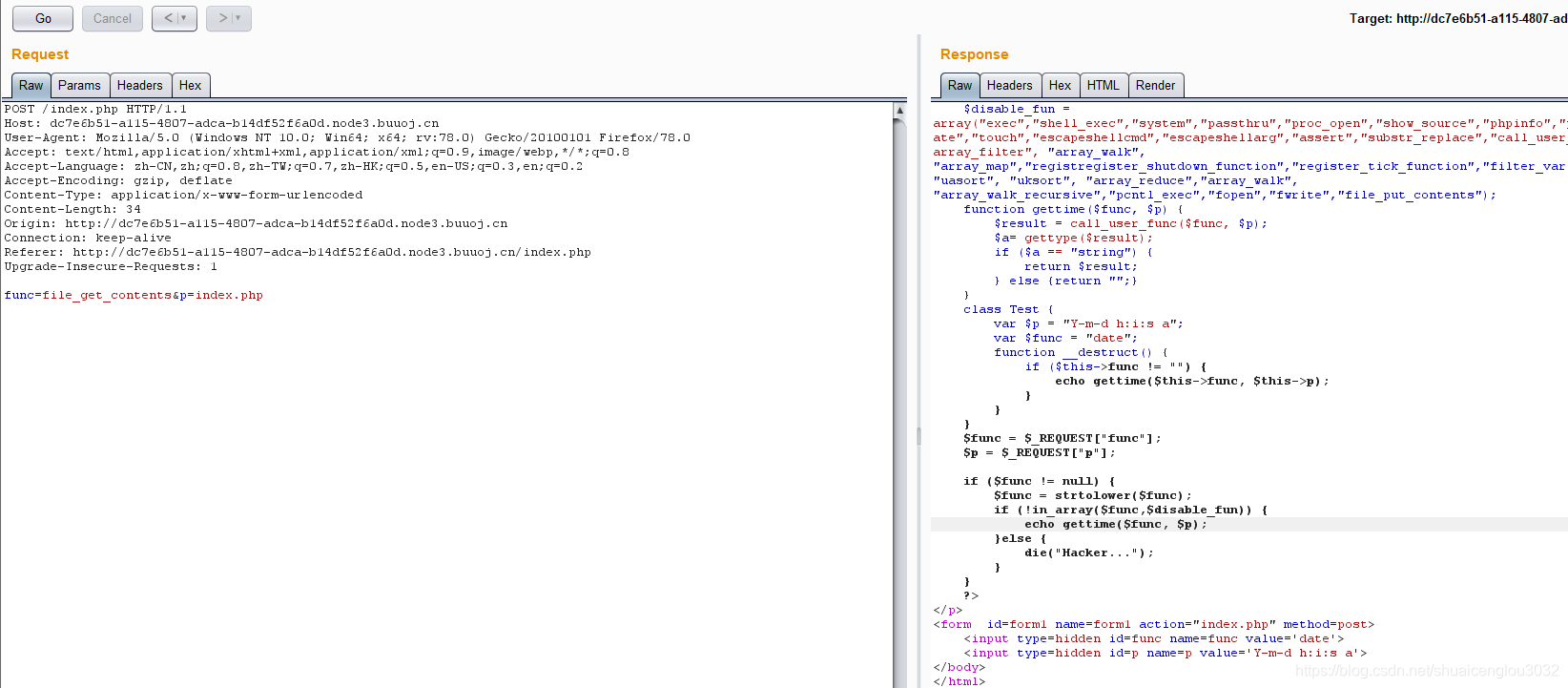Screen dimensions: 1568x688
Task: Switch to the Request Params tab
Action: [79, 85]
